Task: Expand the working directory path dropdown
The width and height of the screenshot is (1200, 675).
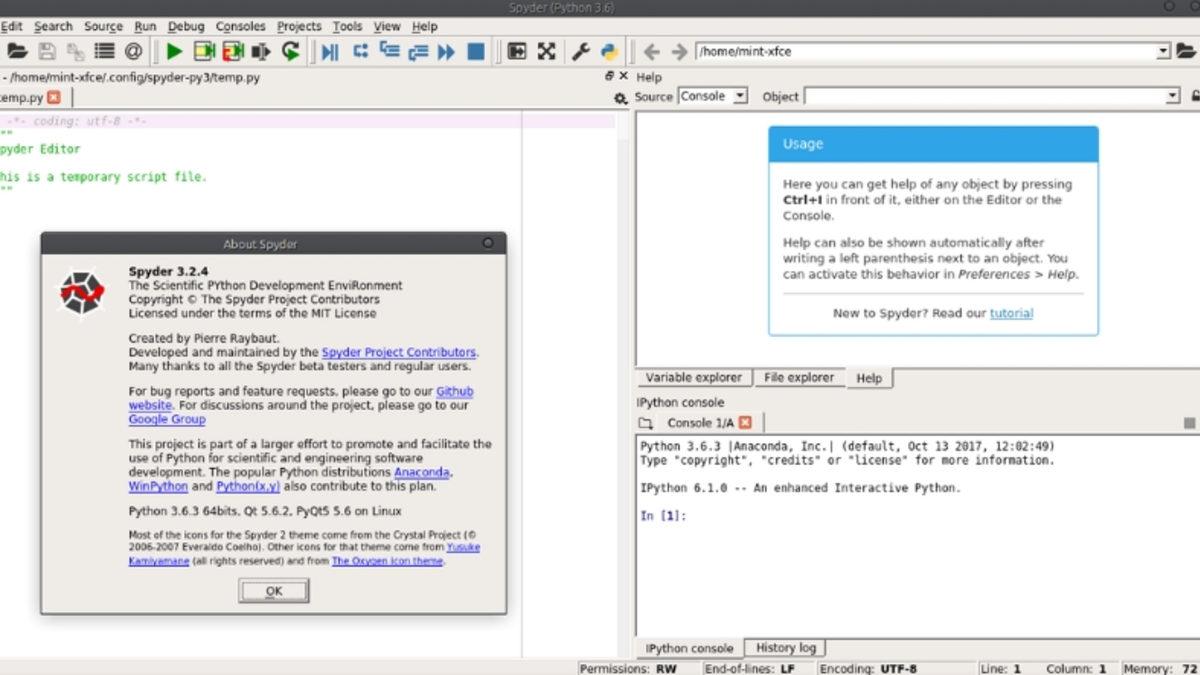Action: tap(1163, 51)
